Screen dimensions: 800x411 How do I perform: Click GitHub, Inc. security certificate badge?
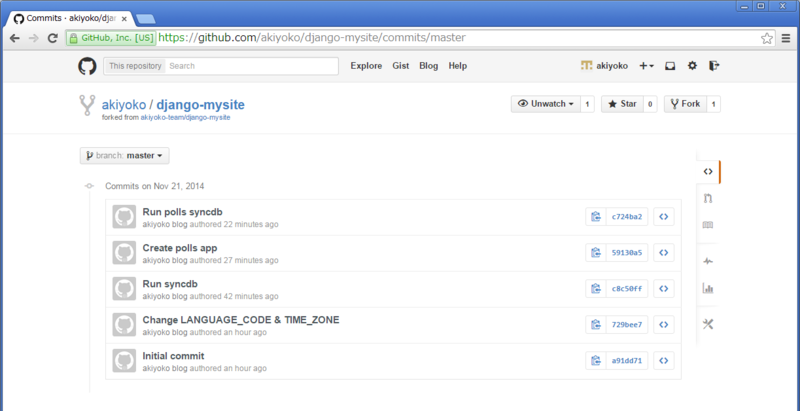tap(111, 38)
